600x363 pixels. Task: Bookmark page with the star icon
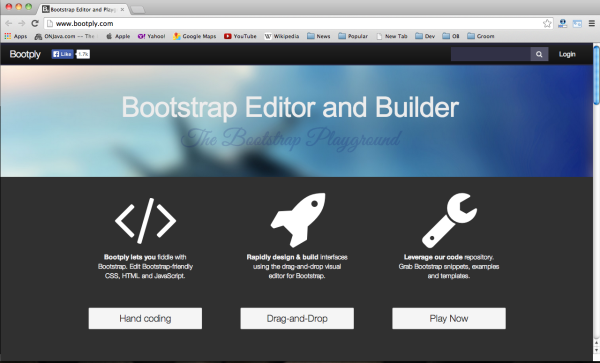[x=547, y=23]
